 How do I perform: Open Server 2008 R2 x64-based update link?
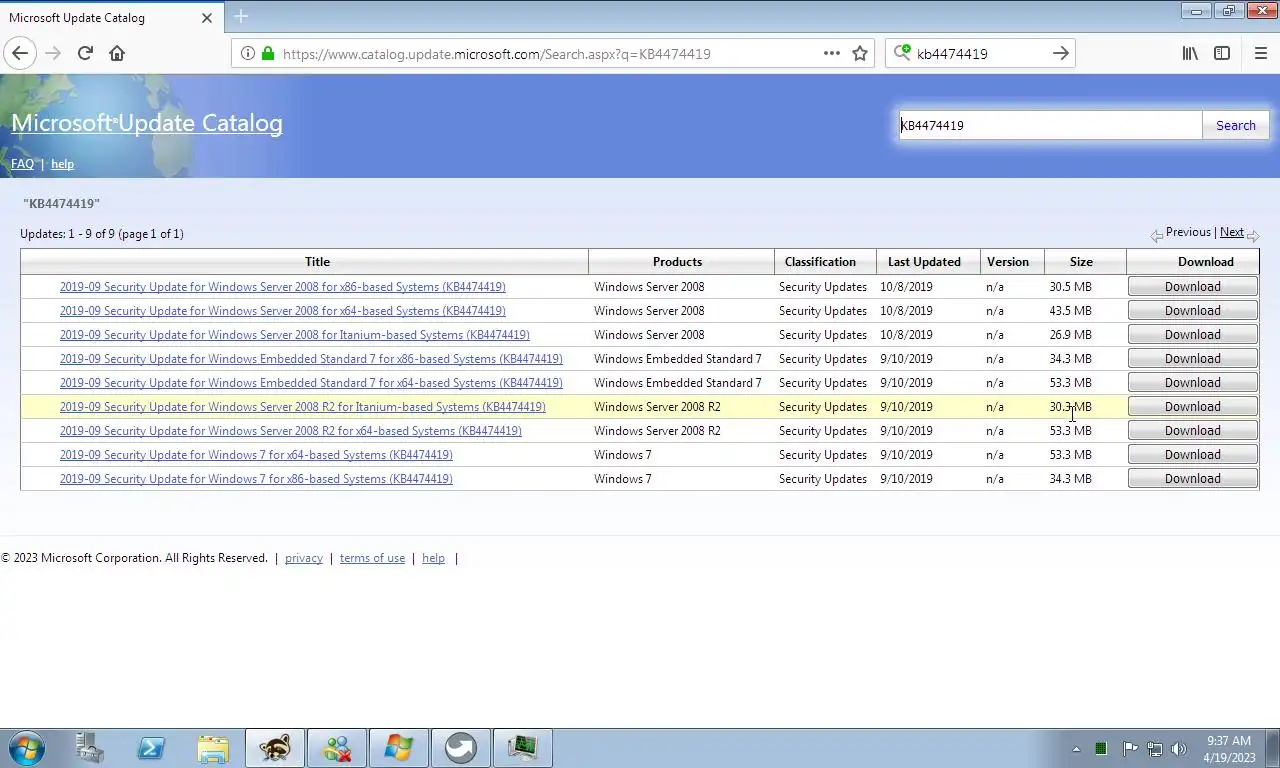(290, 431)
